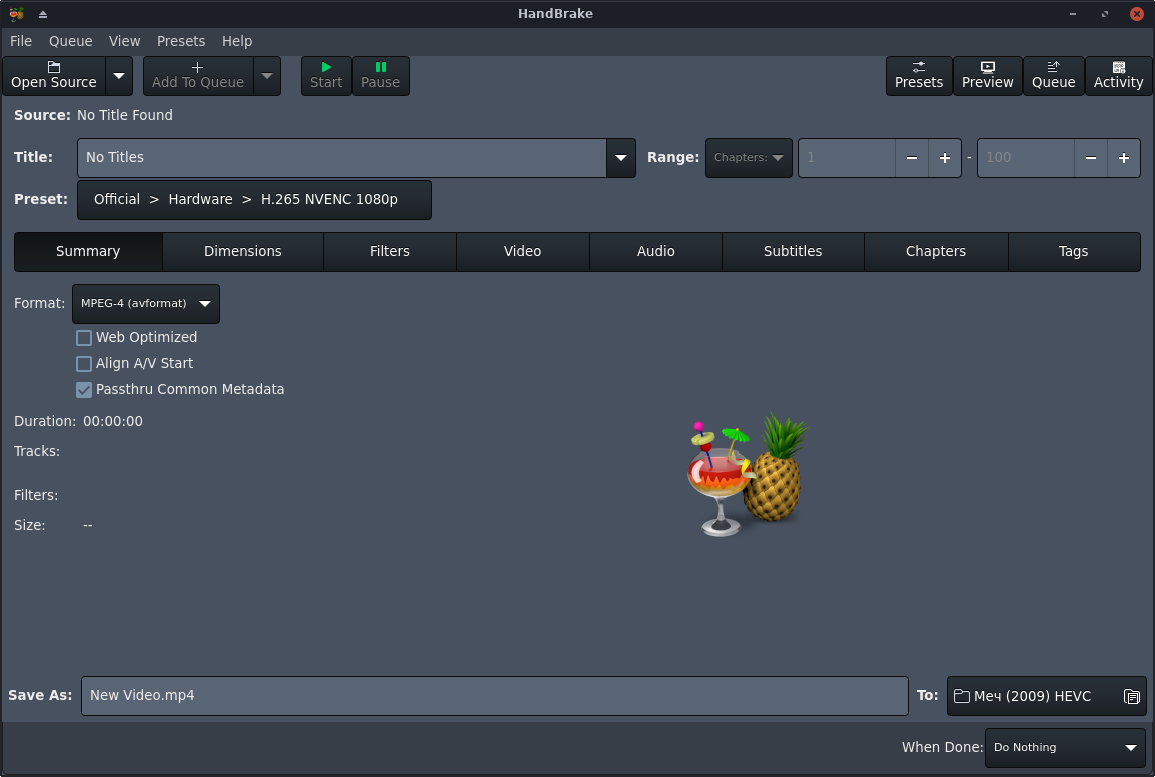This screenshot has height=777, width=1155.
Task: Click the Open Source toolbar icon
Action: click(54, 67)
